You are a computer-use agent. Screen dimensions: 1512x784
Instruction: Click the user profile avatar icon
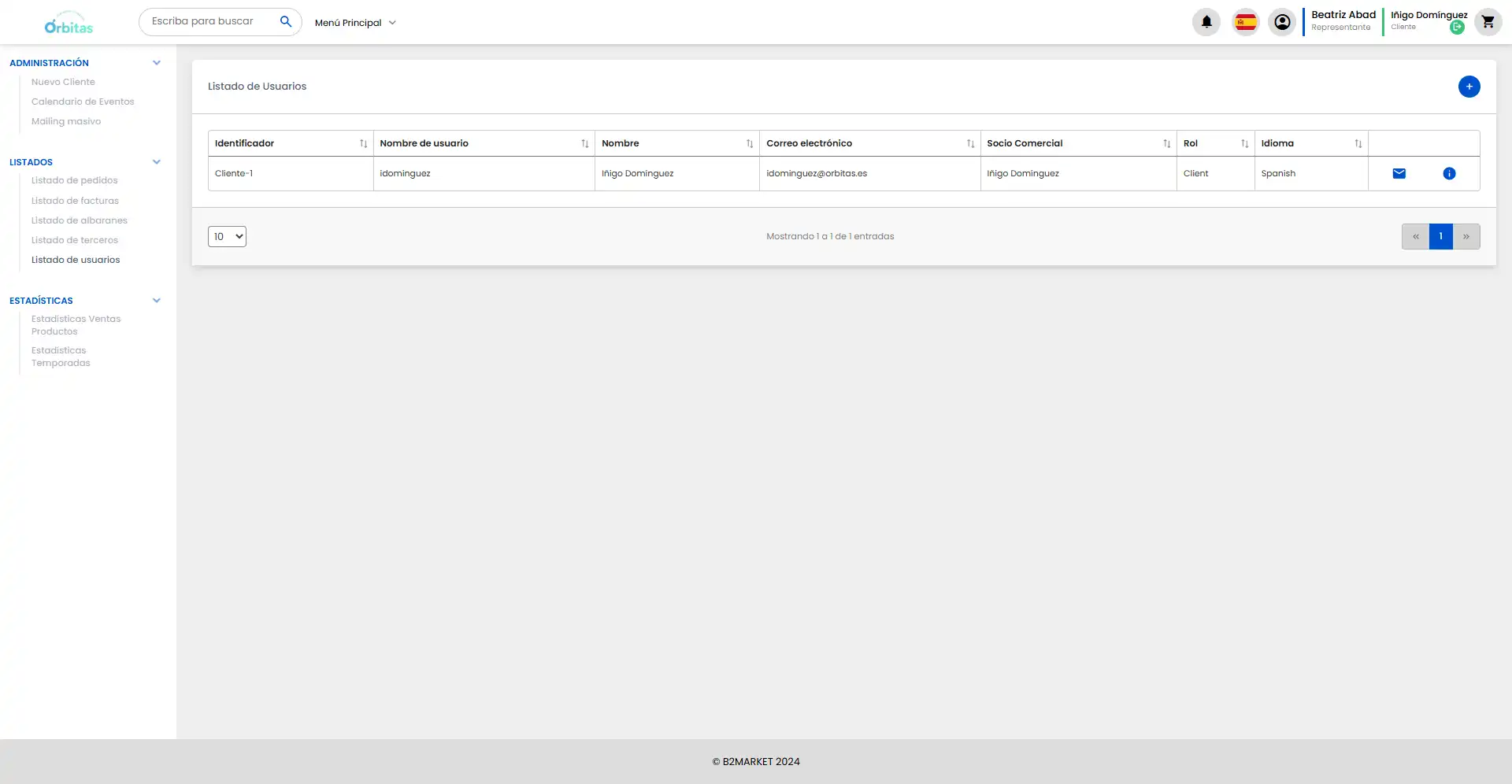click(1282, 22)
